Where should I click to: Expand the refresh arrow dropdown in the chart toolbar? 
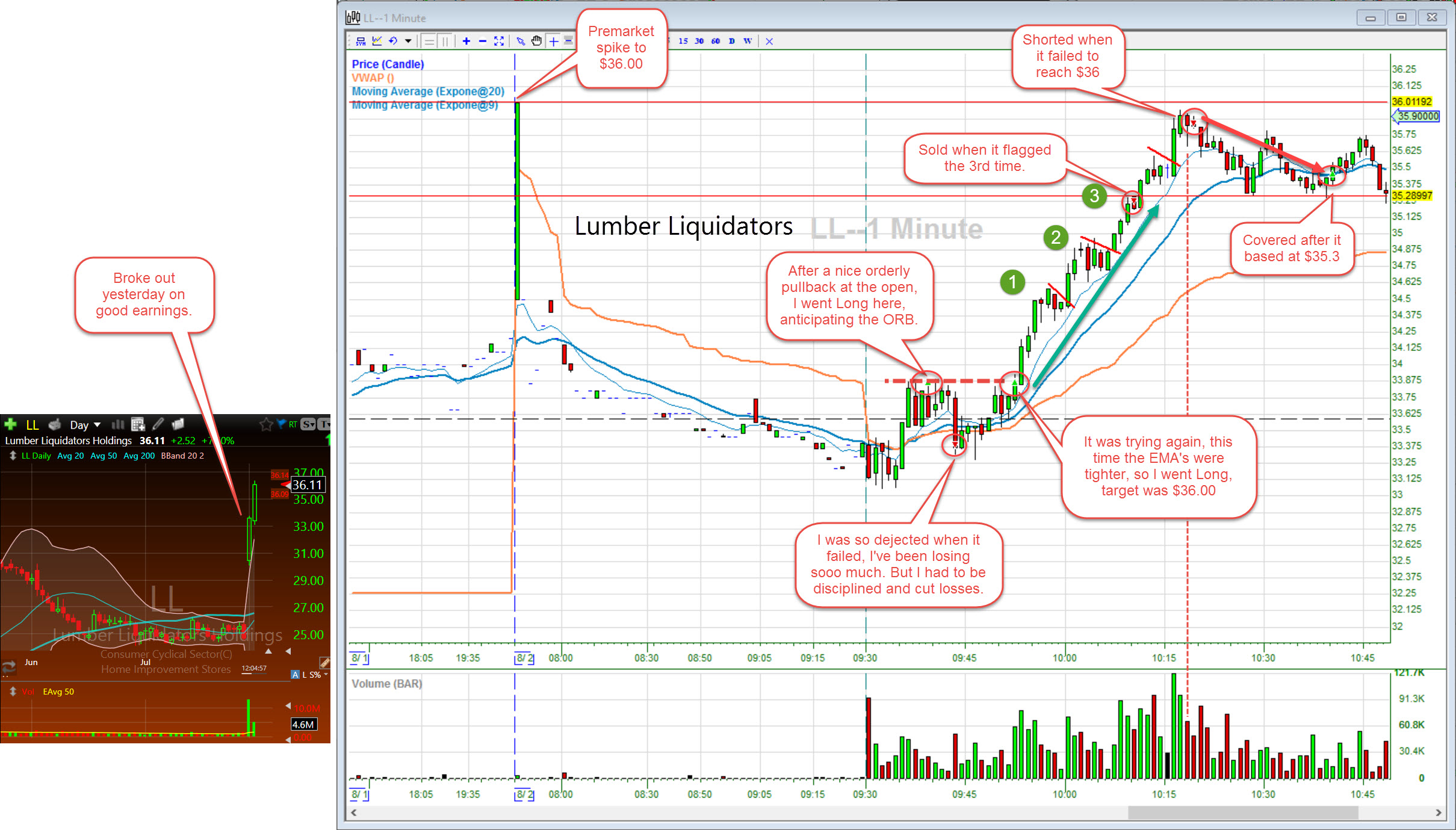click(408, 41)
